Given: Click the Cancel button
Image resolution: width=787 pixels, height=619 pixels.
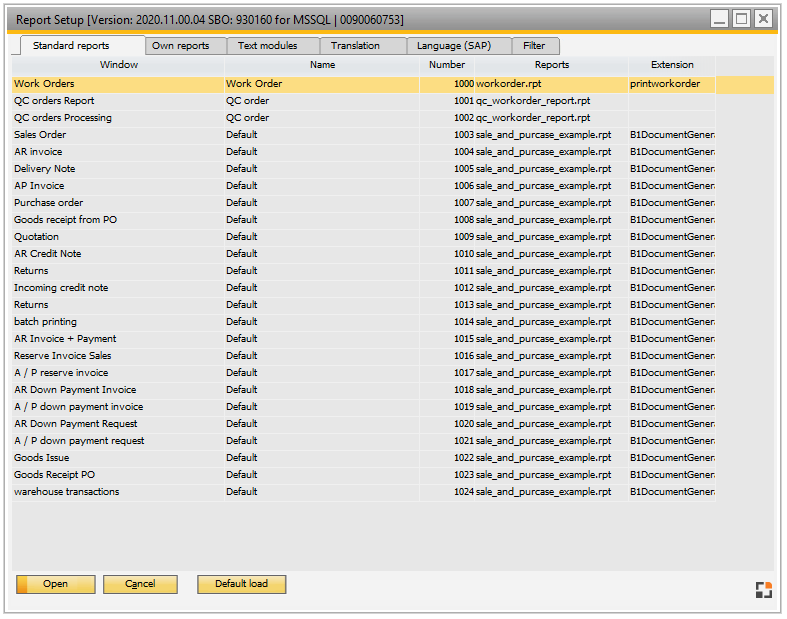Looking at the screenshot, I should (x=140, y=584).
